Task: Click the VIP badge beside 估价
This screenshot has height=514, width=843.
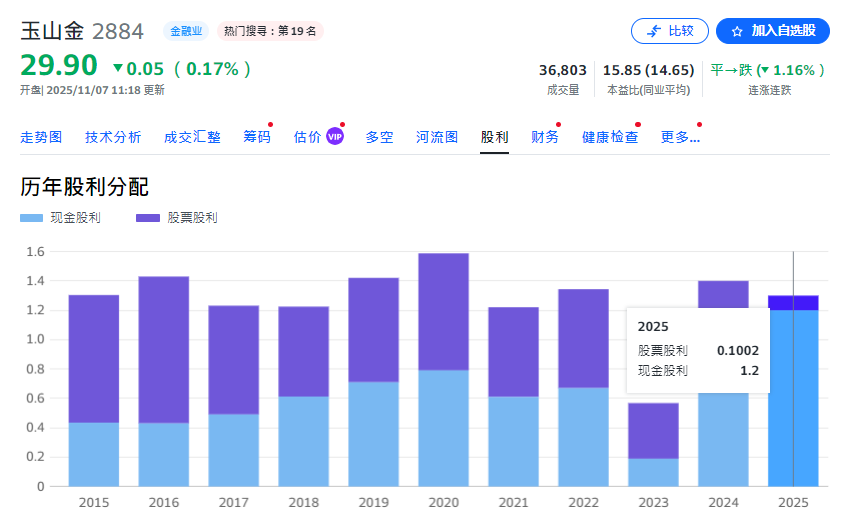Action: tap(335, 137)
